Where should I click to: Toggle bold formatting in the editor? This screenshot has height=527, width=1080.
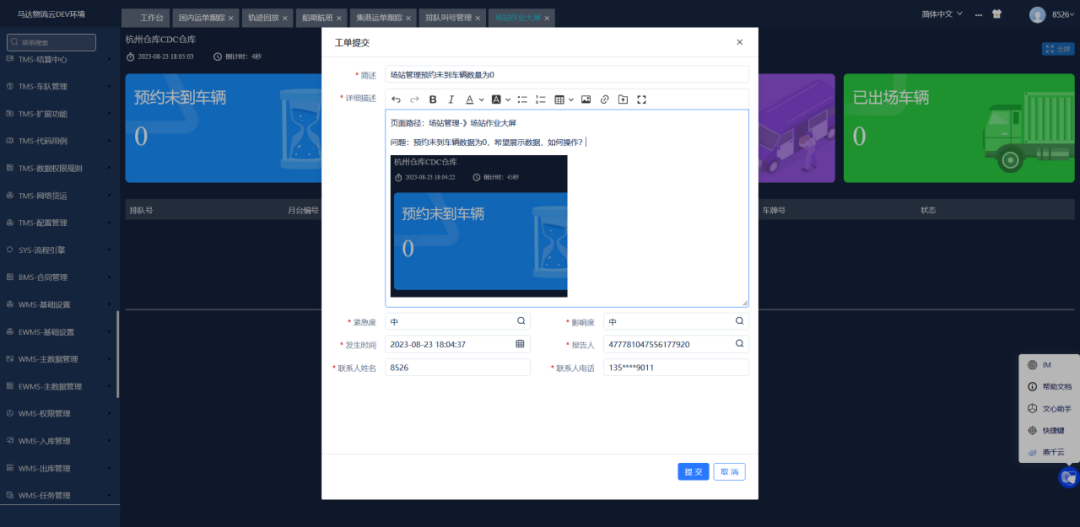(433, 99)
